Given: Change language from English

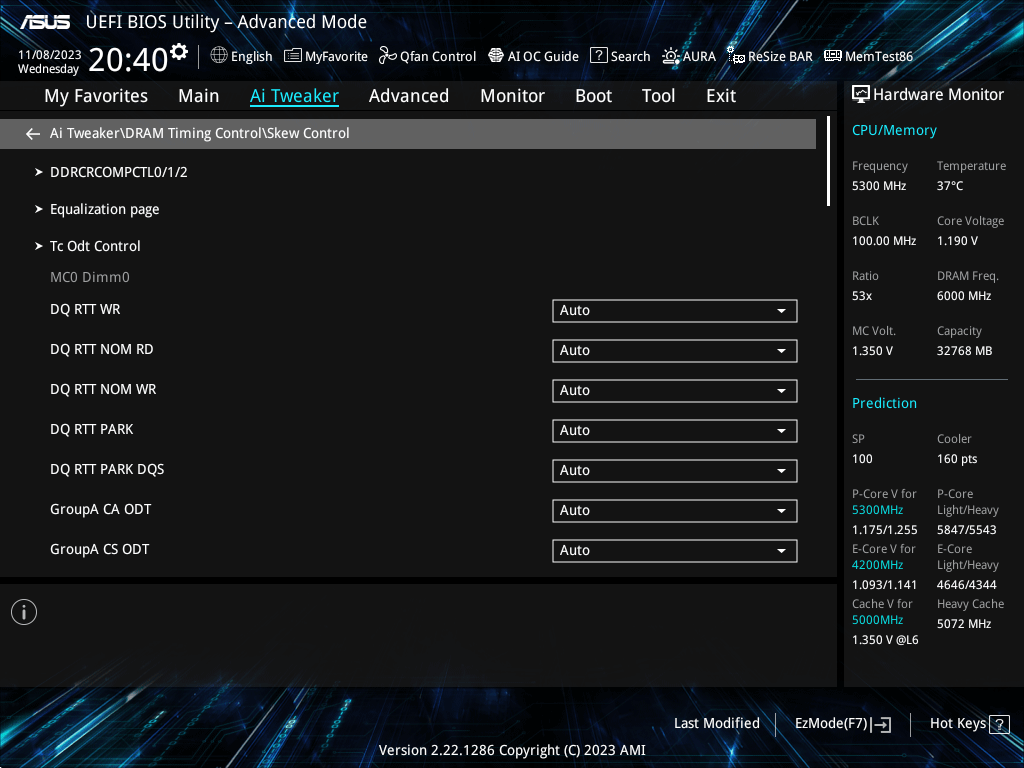Looking at the screenshot, I should coord(251,57).
